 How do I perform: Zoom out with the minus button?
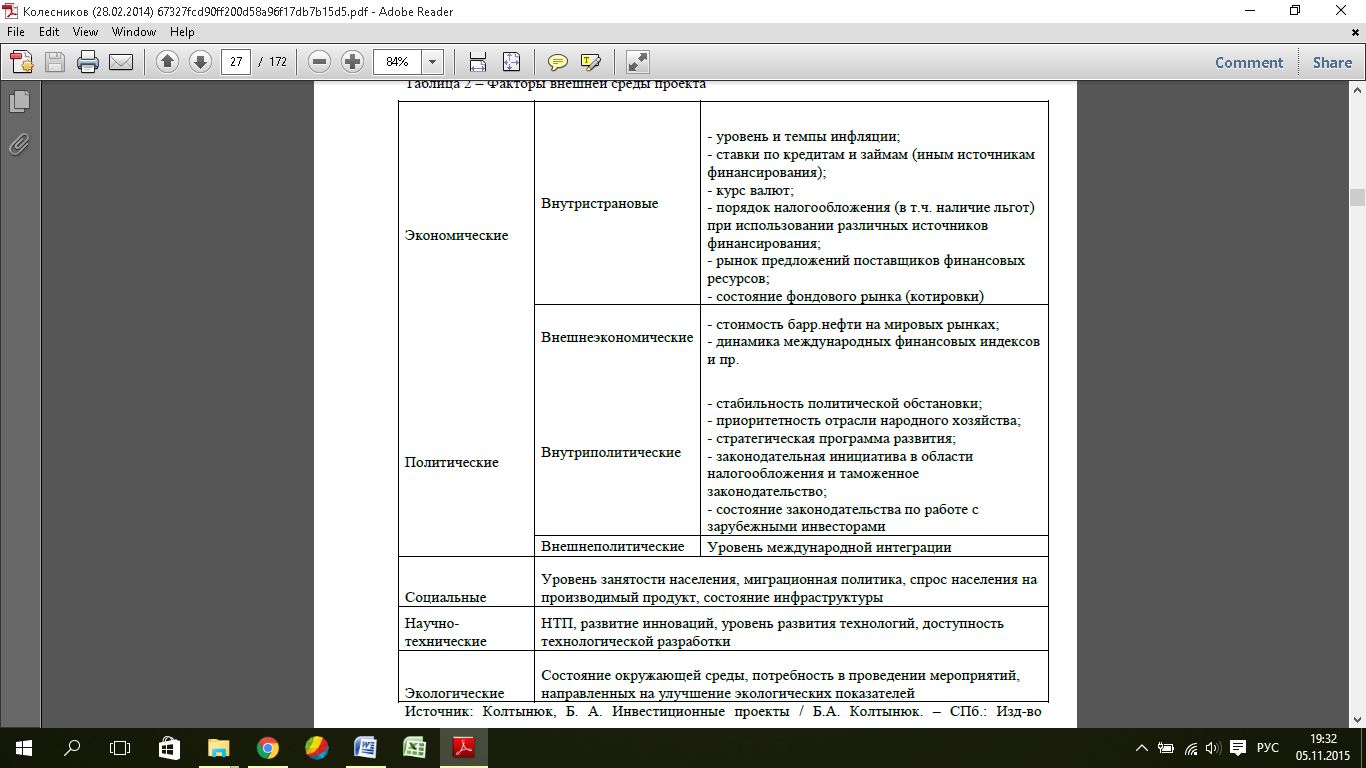320,62
